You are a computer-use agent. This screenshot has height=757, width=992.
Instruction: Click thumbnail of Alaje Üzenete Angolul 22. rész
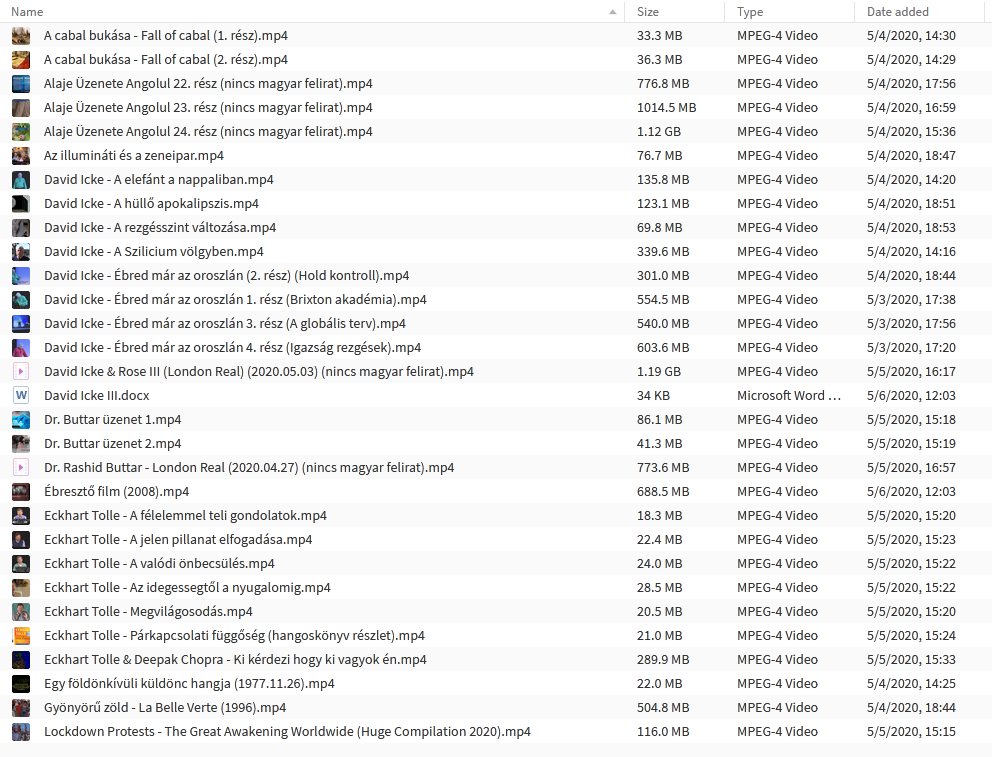click(21, 83)
